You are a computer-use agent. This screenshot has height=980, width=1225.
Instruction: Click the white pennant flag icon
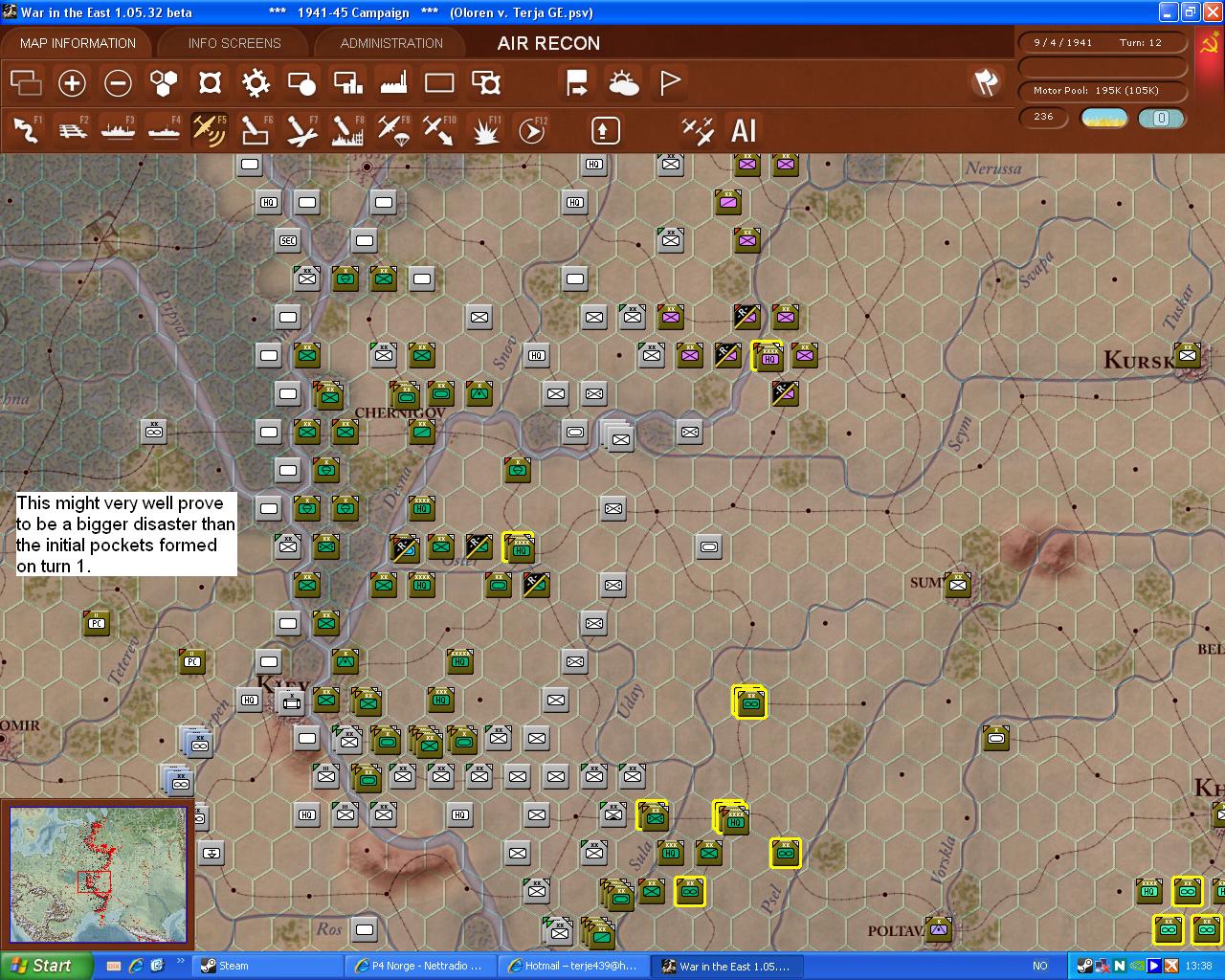(670, 83)
